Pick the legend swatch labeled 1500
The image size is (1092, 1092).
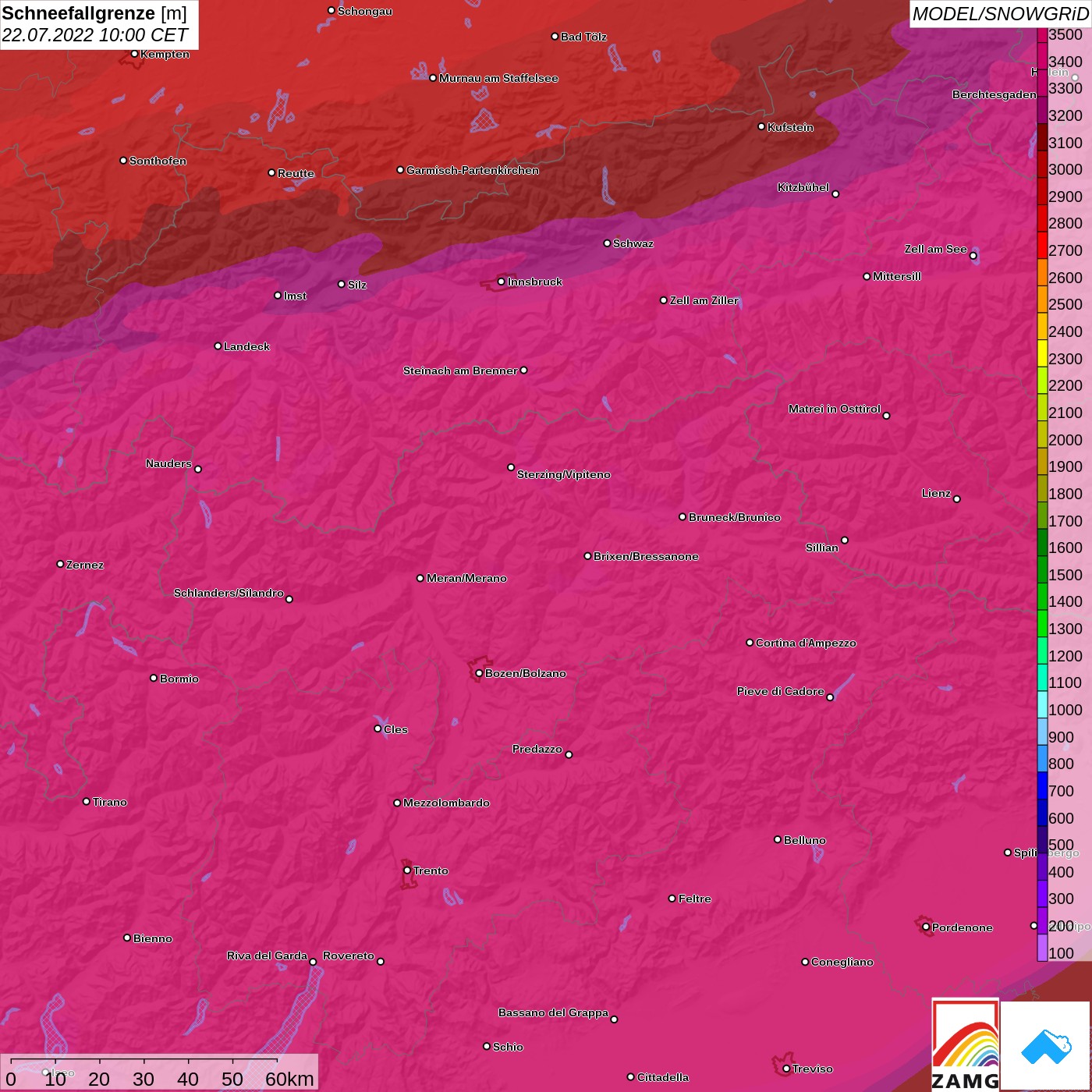coord(1042,569)
